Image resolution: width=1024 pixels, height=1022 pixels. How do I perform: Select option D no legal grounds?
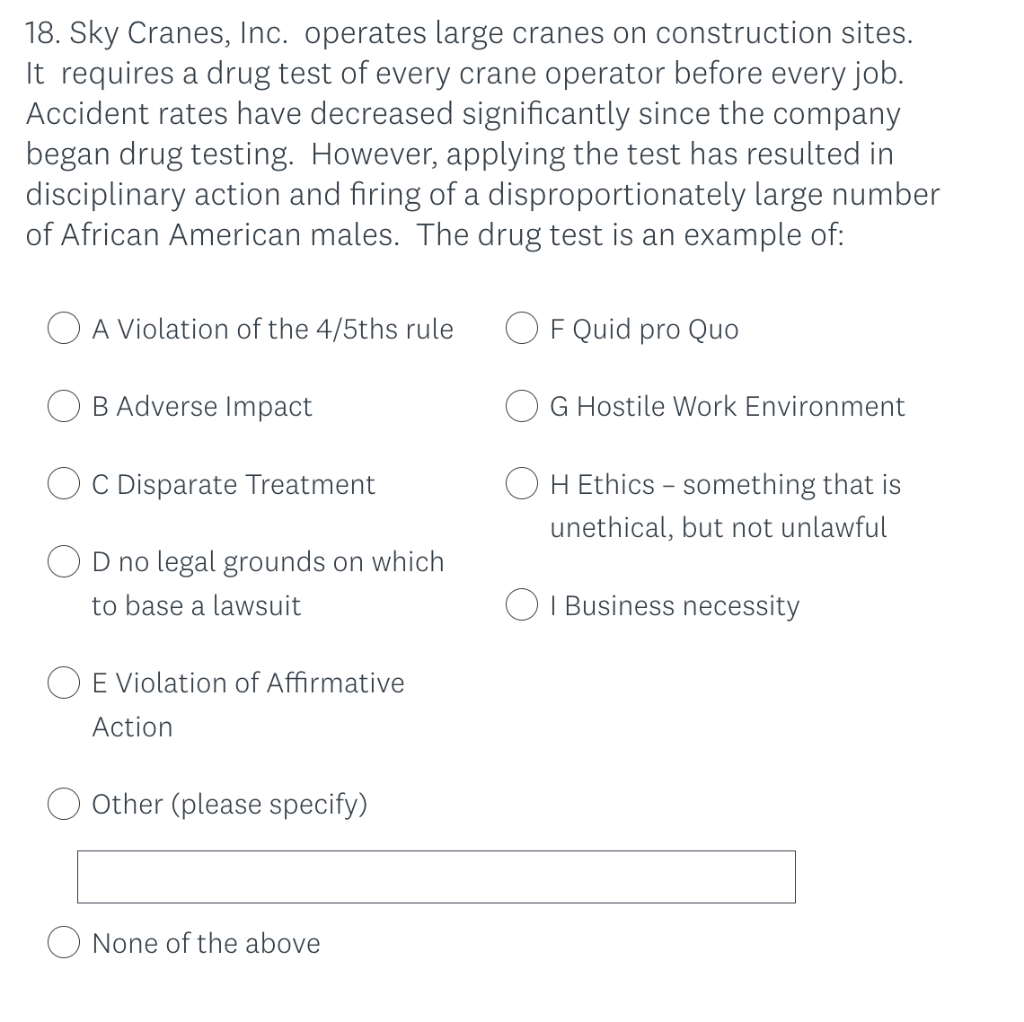(63, 561)
